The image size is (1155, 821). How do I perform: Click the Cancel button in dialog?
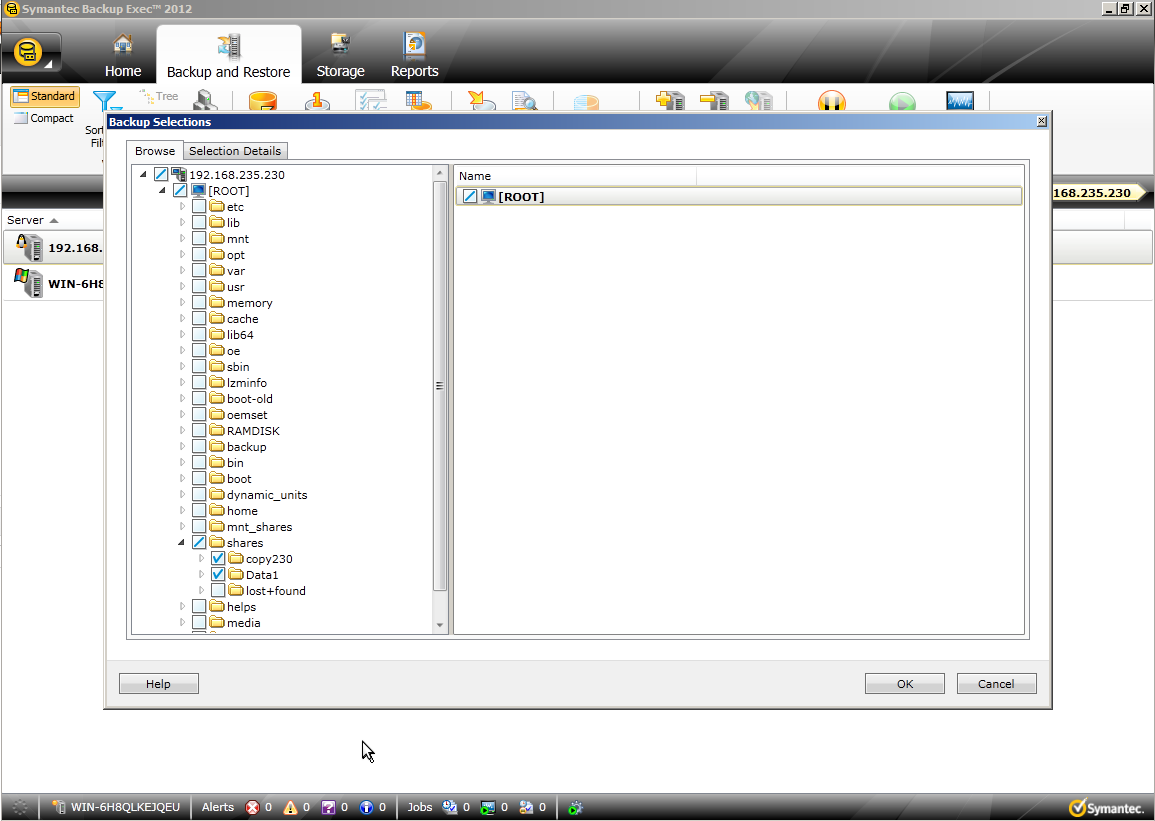[x=996, y=684]
